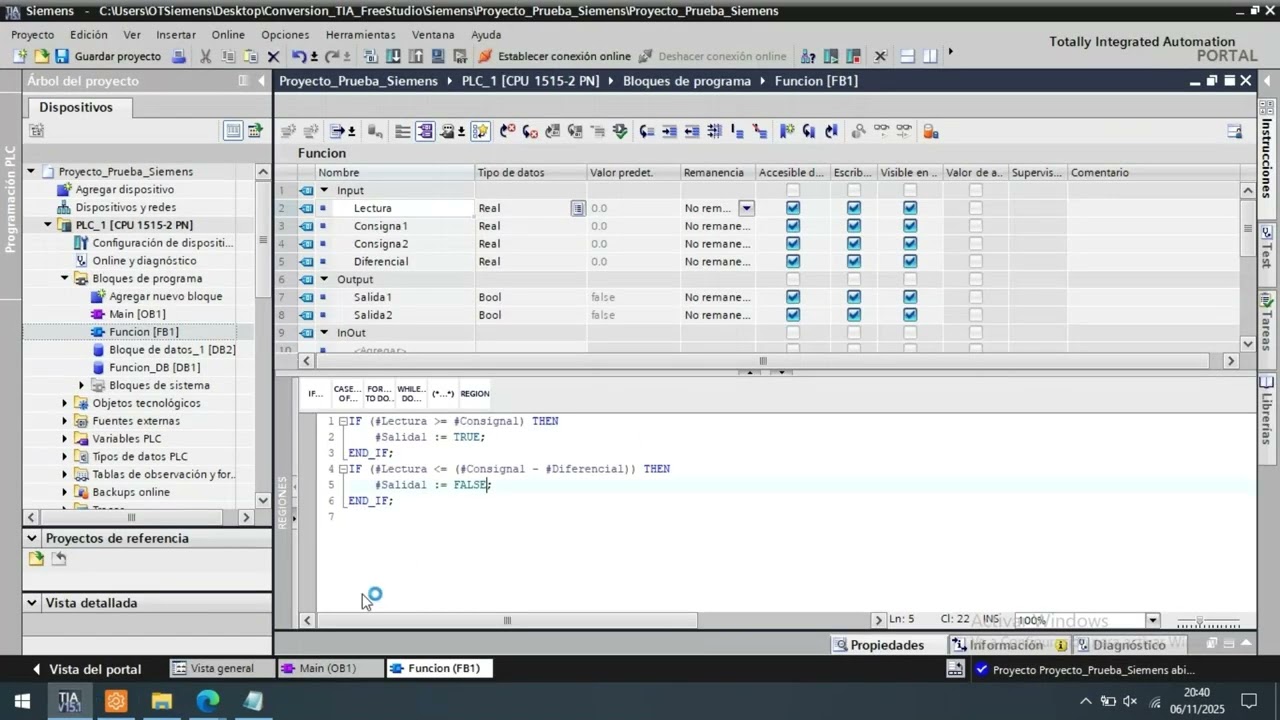Click the split editor horizontally icon

click(907, 56)
